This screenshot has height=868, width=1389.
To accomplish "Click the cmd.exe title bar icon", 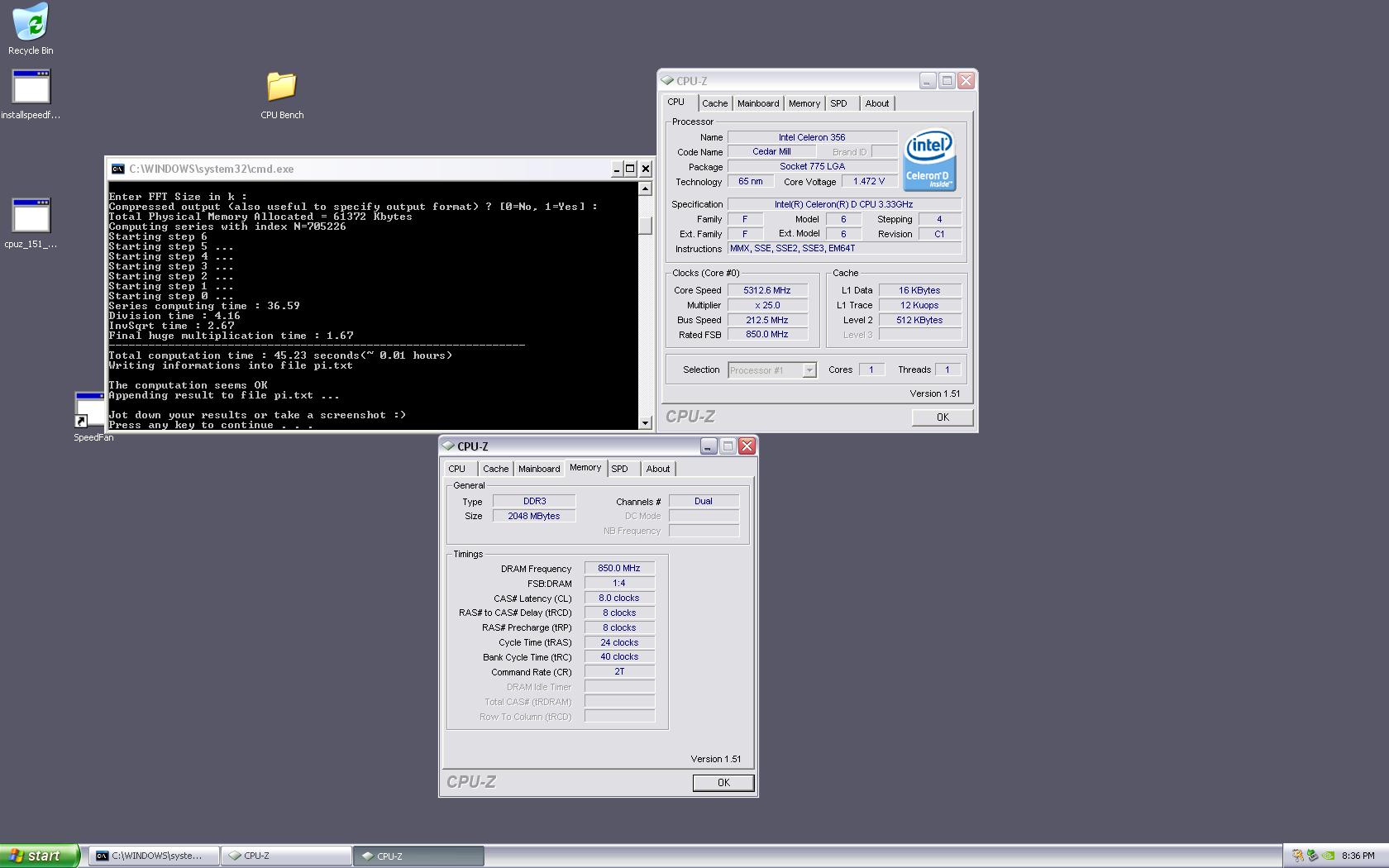I will point(118,169).
